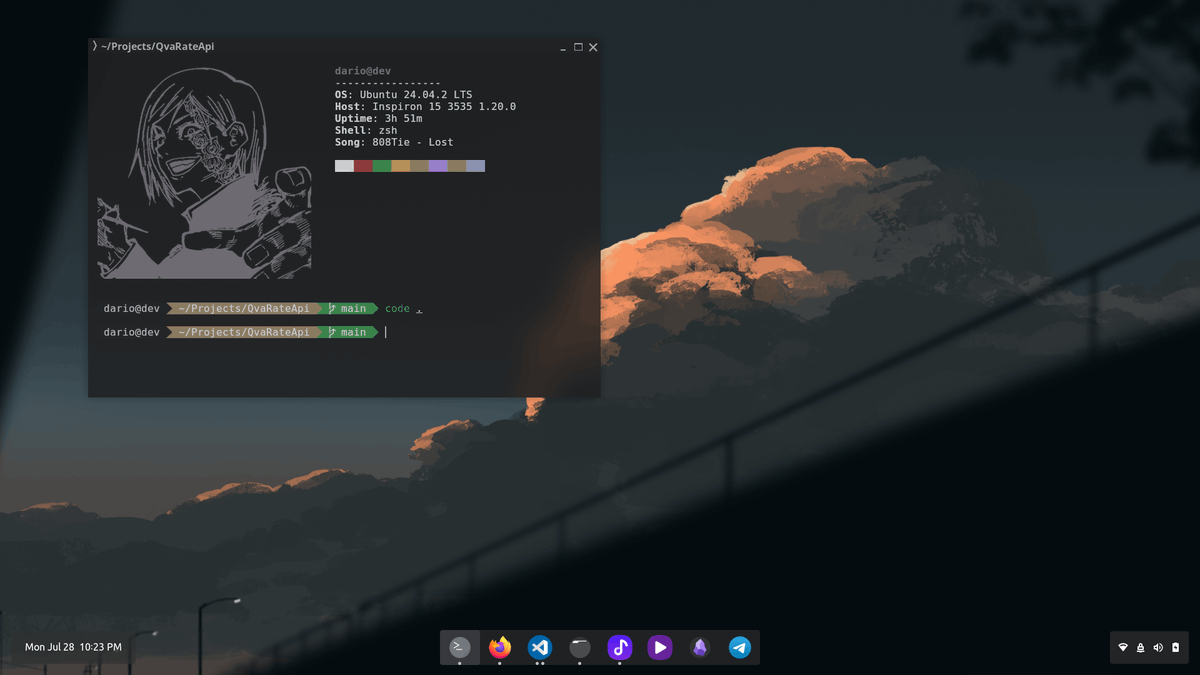Click the volume speaker icon in tray
The image size is (1200, 675).
tap(1158, 648)
